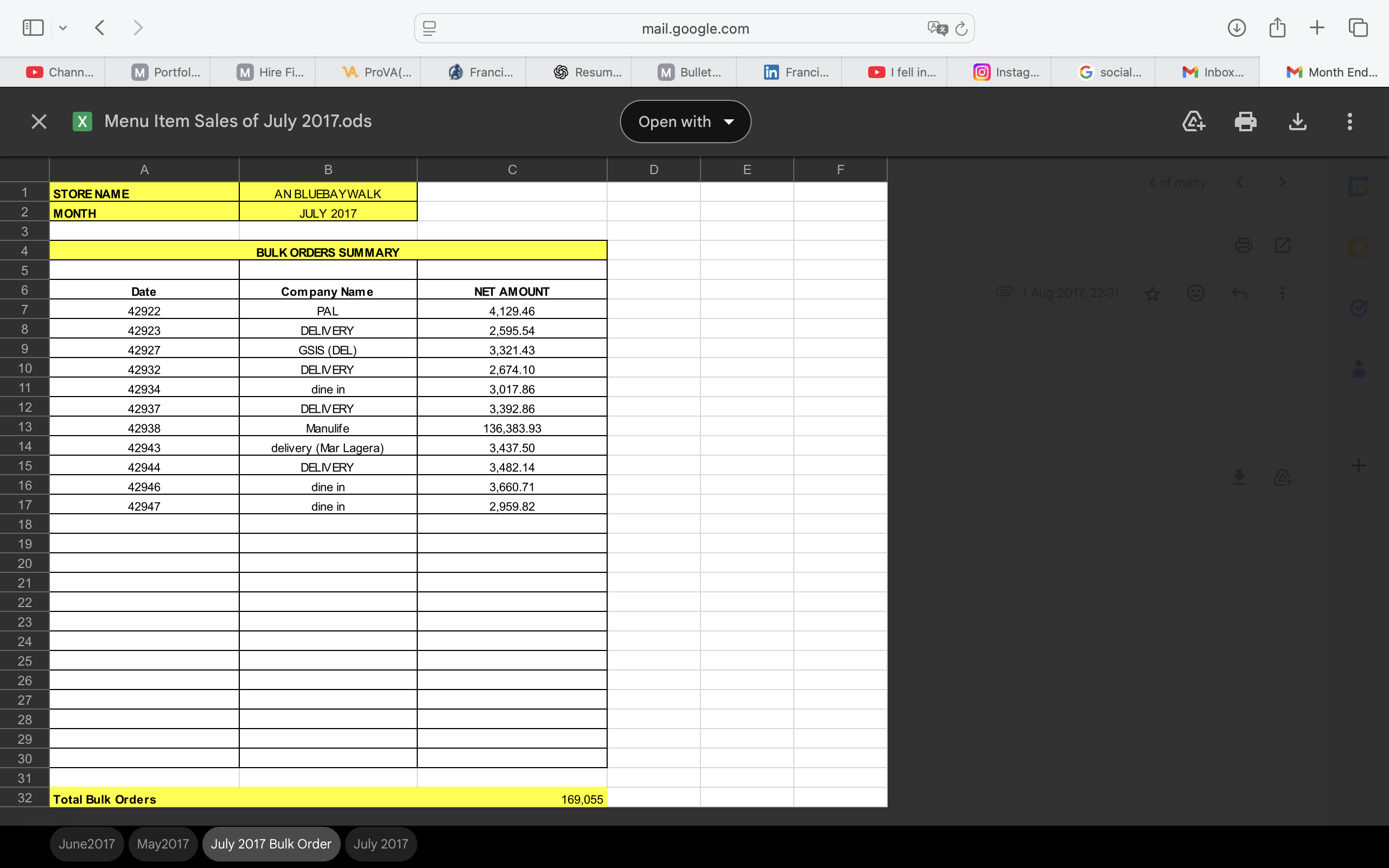Image resolution: width=1389 pixels, height=868 pixels.
Task: Open the May2017 sheet tab
Action: coord(162,843)
